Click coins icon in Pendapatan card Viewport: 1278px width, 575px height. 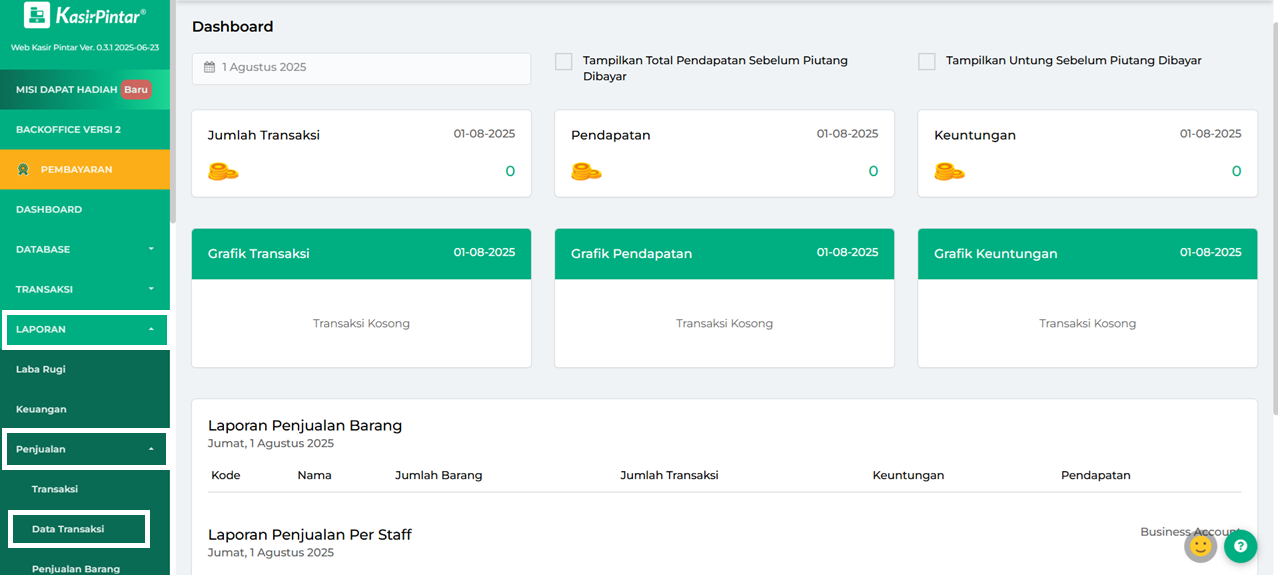pyautogui.click(x=586, y=171)
